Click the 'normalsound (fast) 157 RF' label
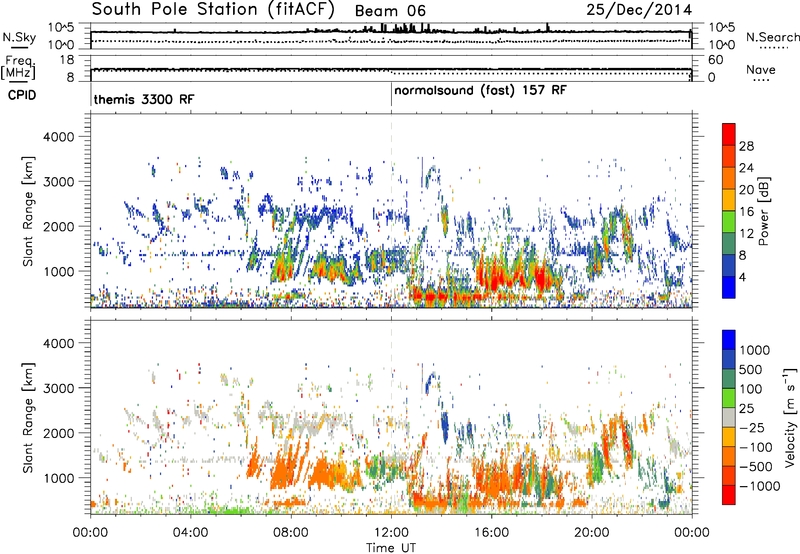This screenshot has width=800, height=554. tap(480, 91)
